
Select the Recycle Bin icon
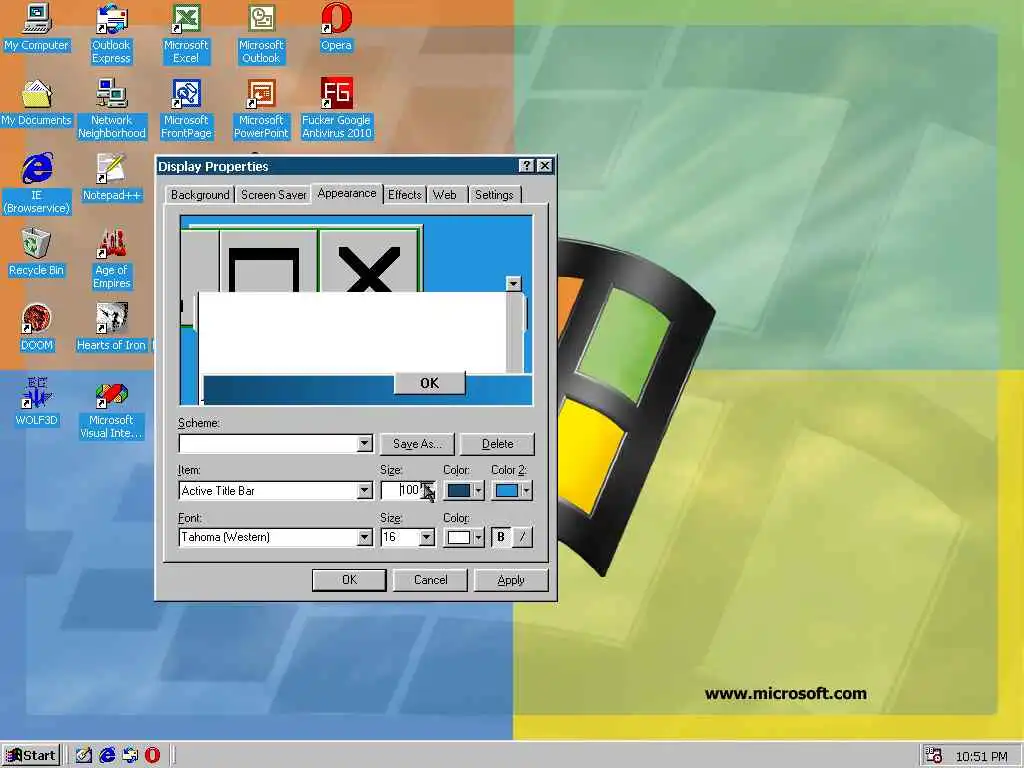click(x=37, y=253)
